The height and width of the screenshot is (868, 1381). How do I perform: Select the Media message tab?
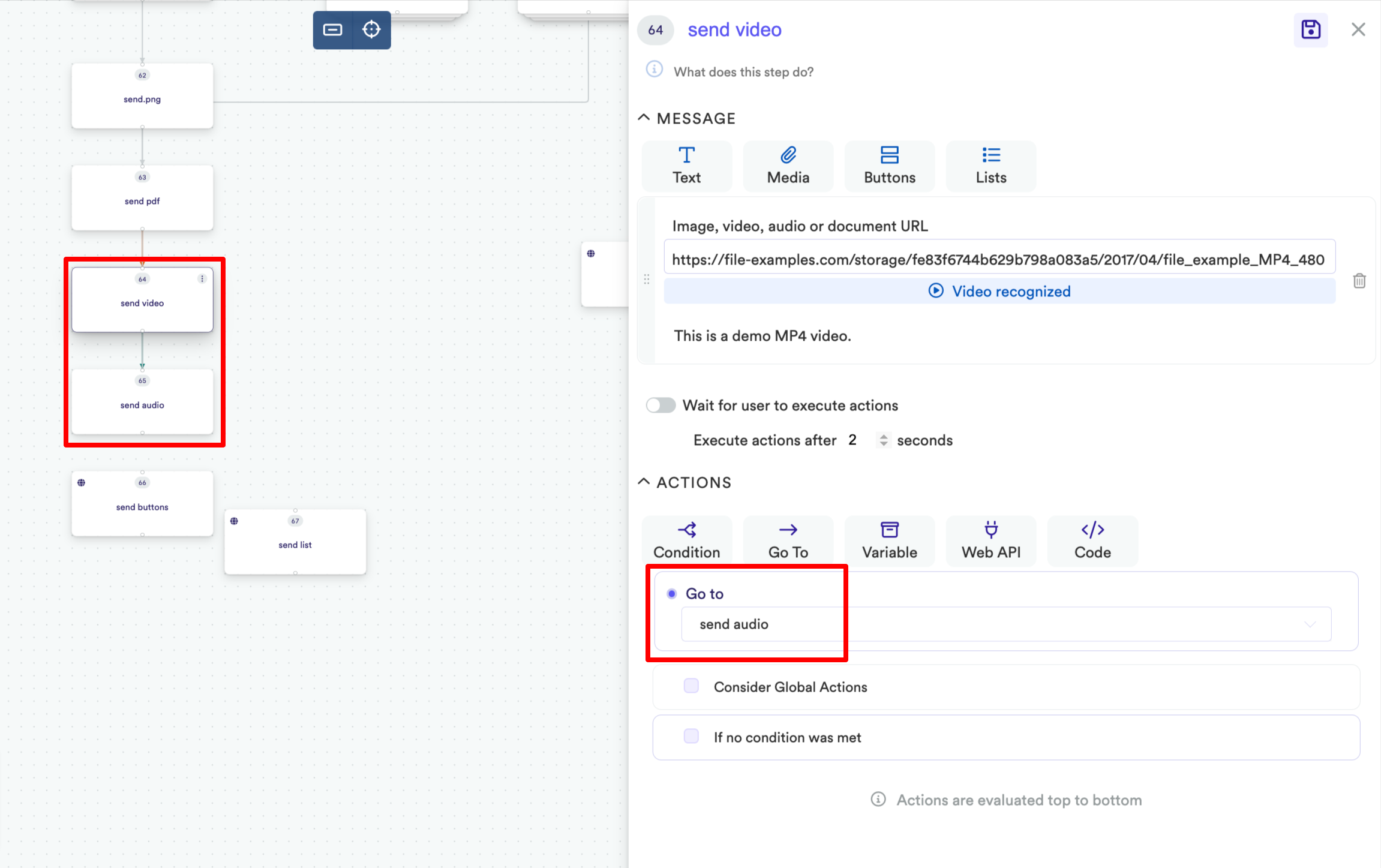[x=788, y=166]
